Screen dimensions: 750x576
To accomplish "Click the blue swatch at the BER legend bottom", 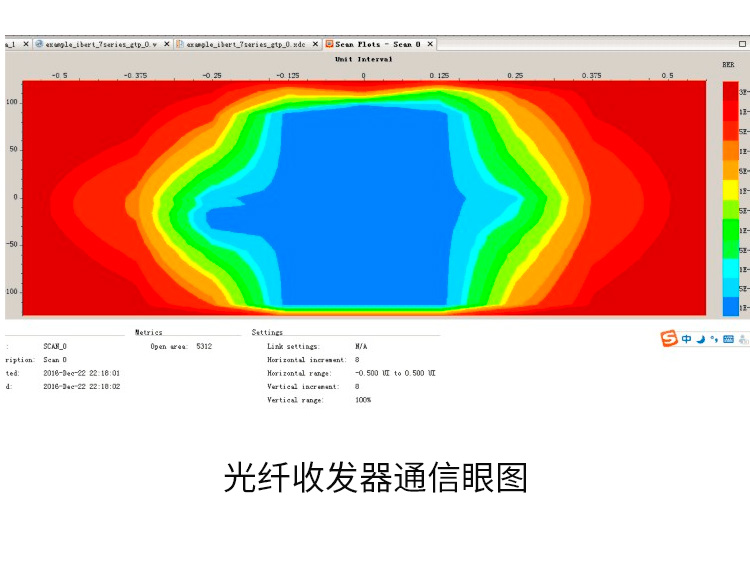I will (730, 307).
